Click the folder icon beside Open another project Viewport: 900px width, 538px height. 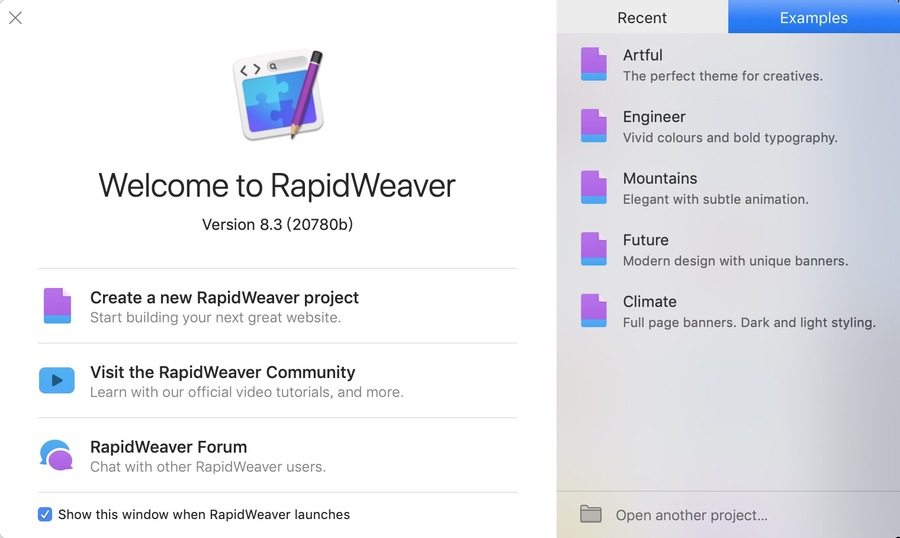point(591,515)
